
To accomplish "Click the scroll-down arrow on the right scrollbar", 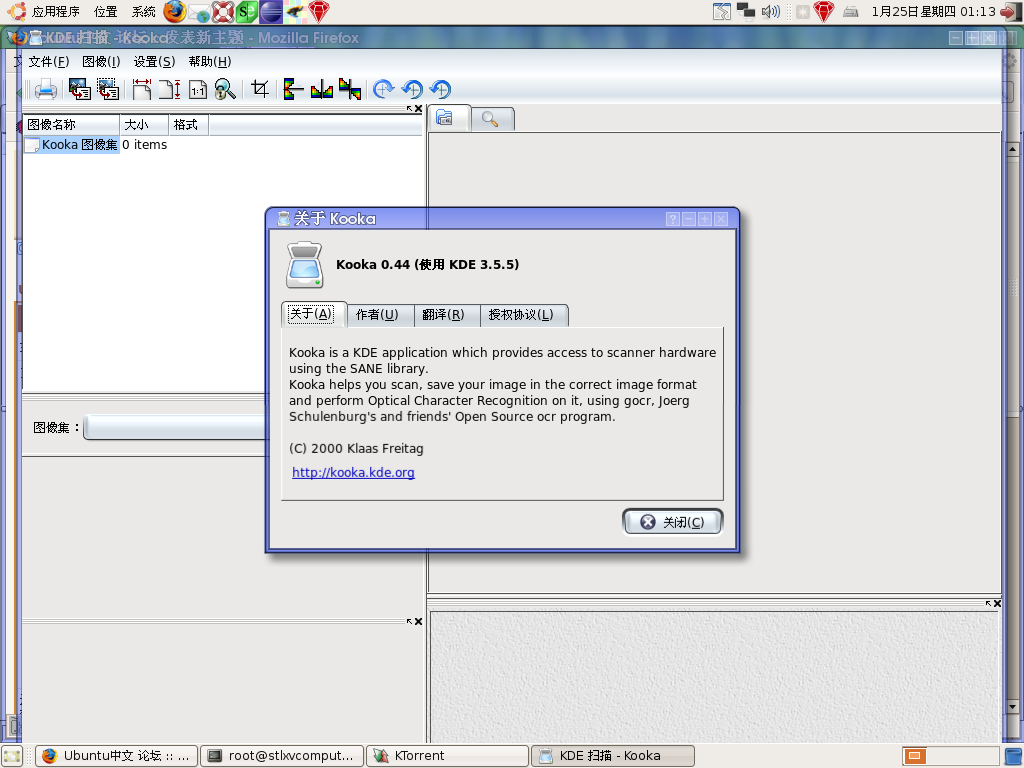I will (x=1013, y=706).
